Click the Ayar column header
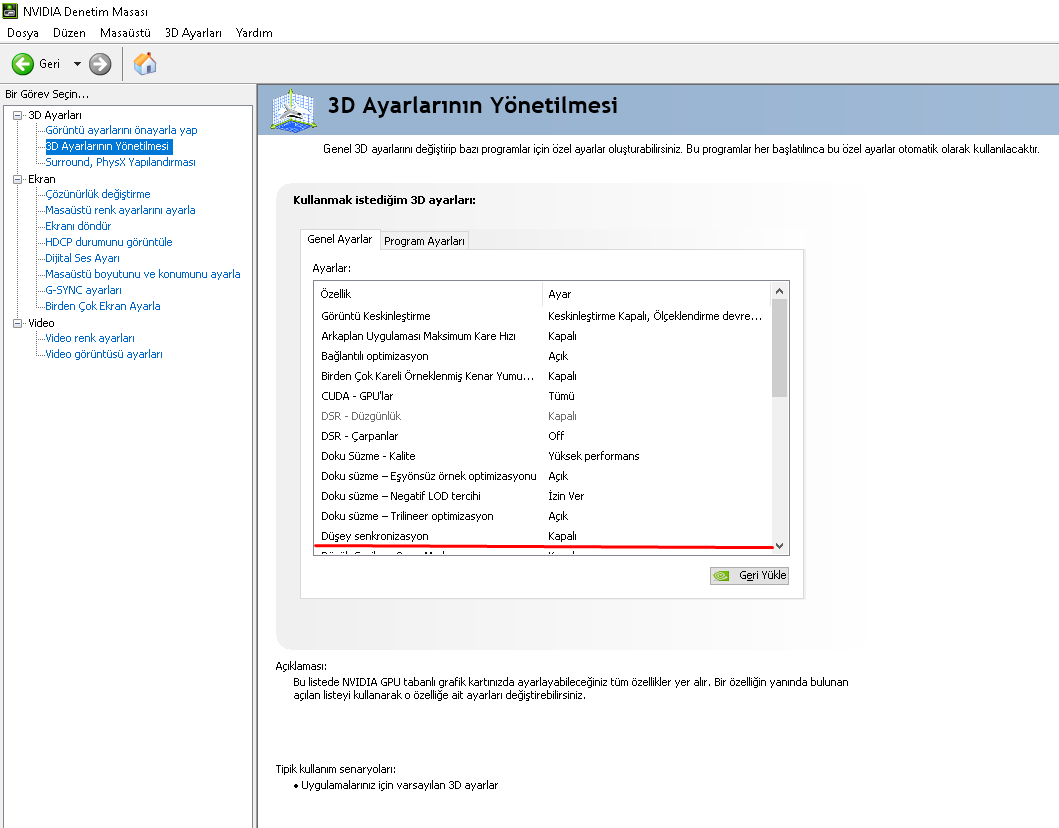Viewport: 1059px width, 828px height. 656,294
